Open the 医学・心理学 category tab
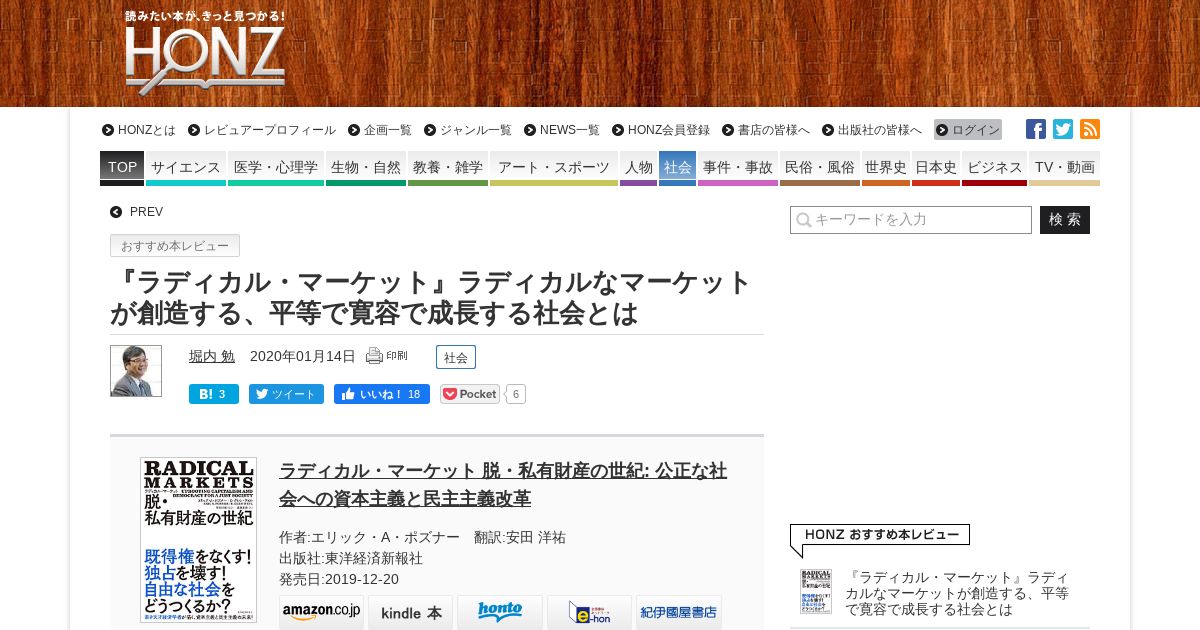Image resolution: width=1200 pixels, height=630 pixels. tap(276, 168)
